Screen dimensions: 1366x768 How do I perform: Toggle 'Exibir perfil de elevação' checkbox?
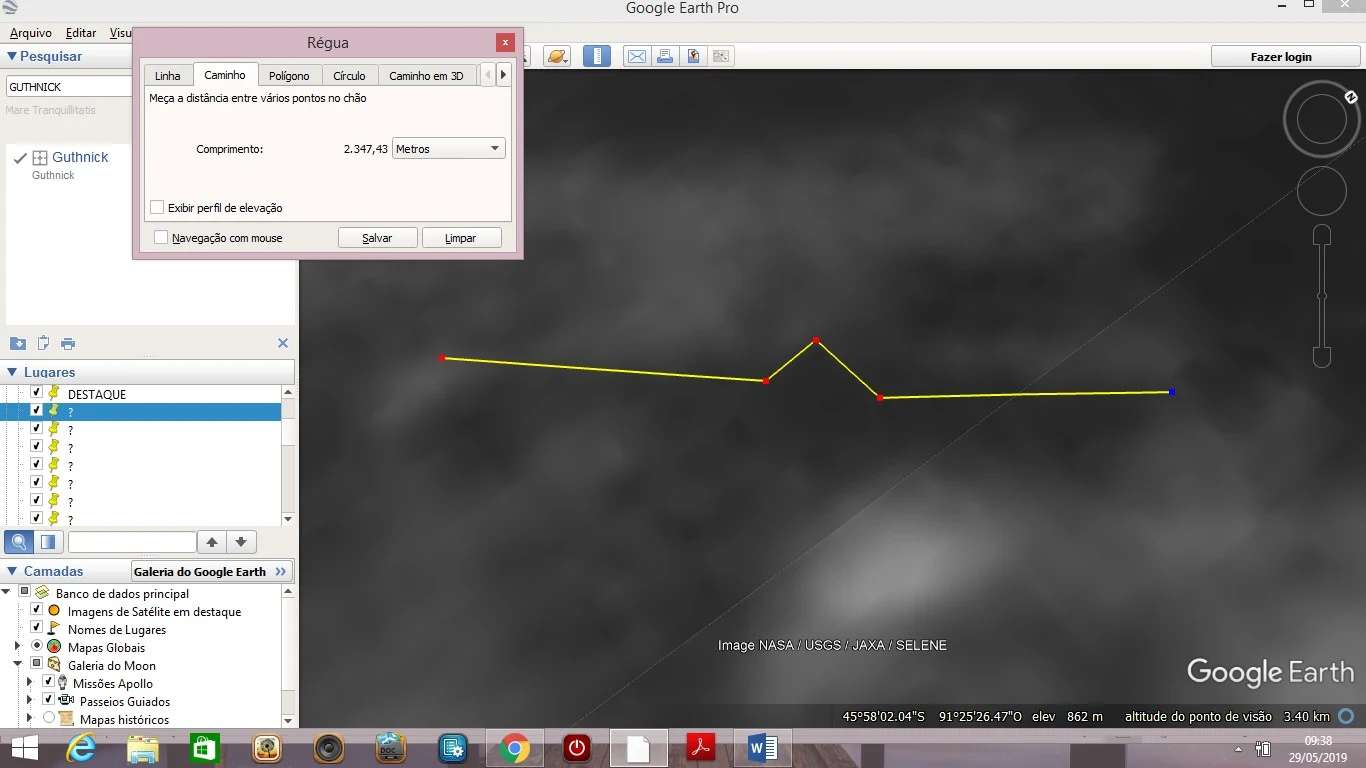pyautogui.click(x=157, y=207)
